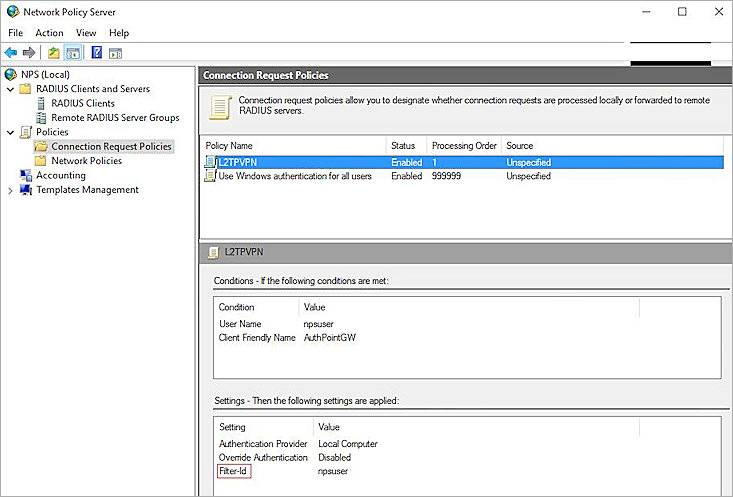Viewport: 733px width, 497px height.
Task: Minimize the Network Policy Server window
Action: (646, 12)
